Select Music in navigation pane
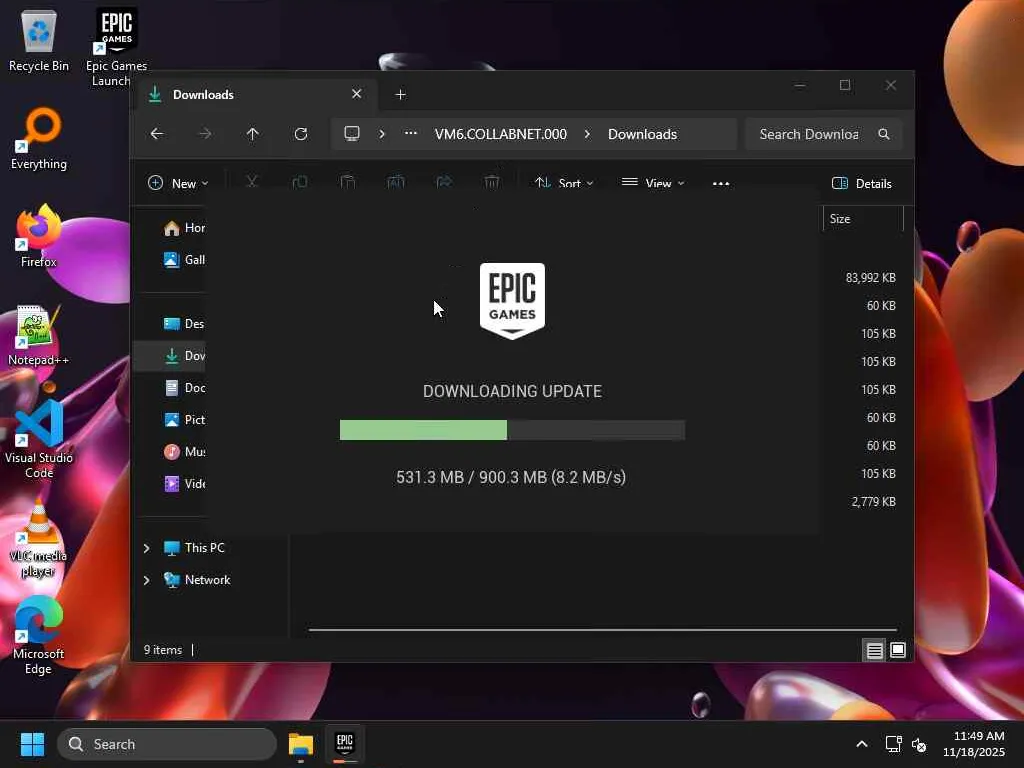The width and height of the screenshot is (1024, 768). click(185, 452)
